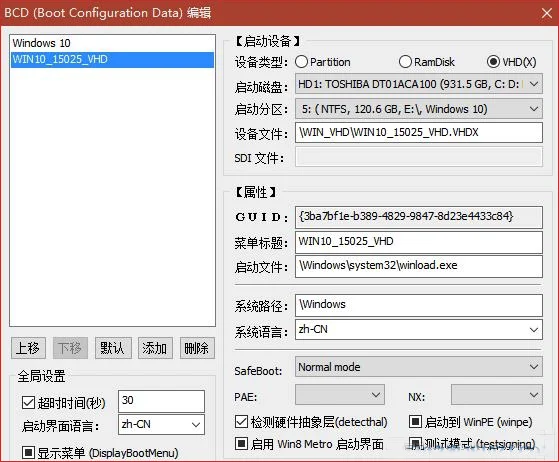Click the 删除 (delete) button
The width and height of the screenshot is (559, 462).
(197, 348)
